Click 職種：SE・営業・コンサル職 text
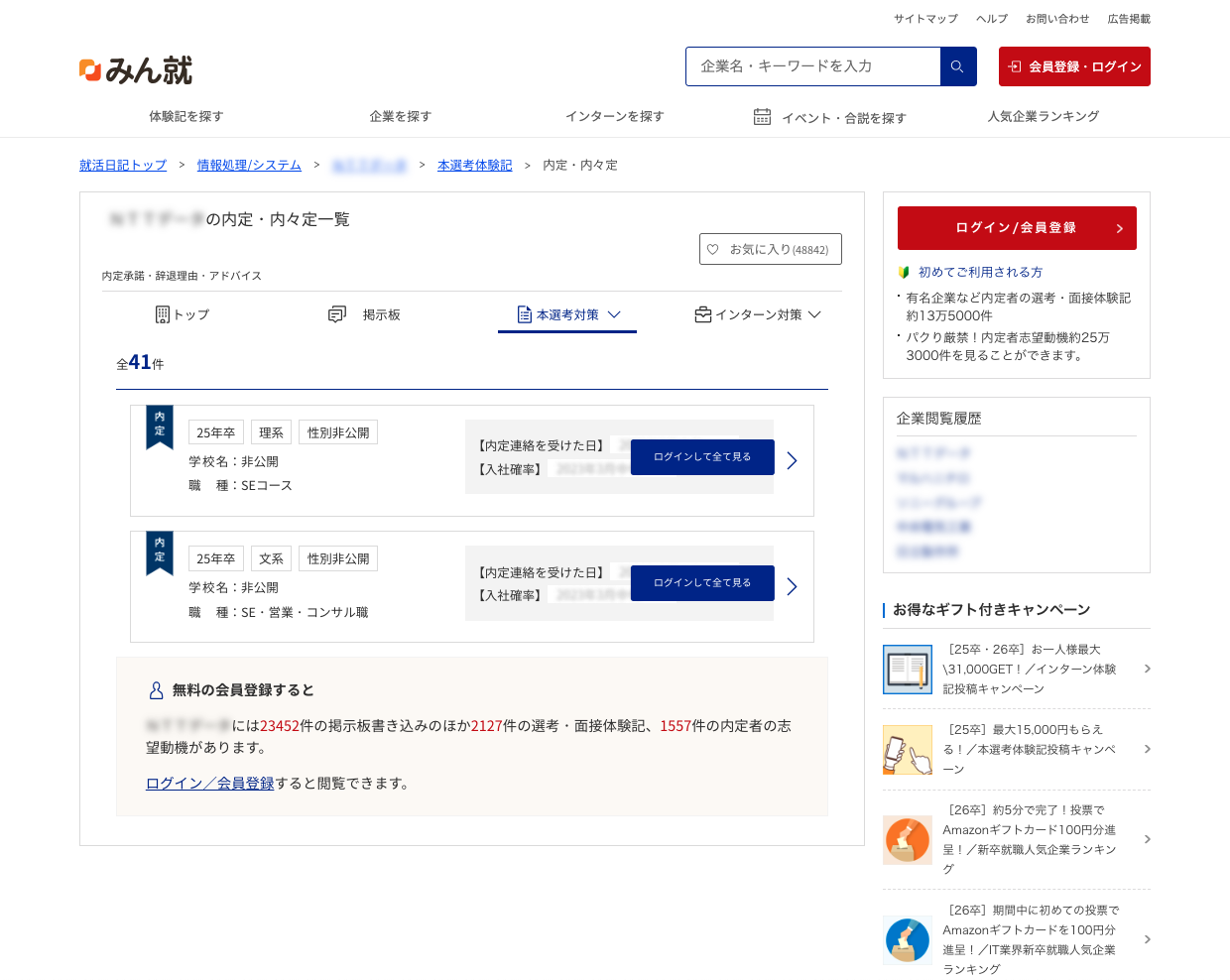The width and height of the screenshot is (1230, 980). pyautogui.click(x=279, y=613)
